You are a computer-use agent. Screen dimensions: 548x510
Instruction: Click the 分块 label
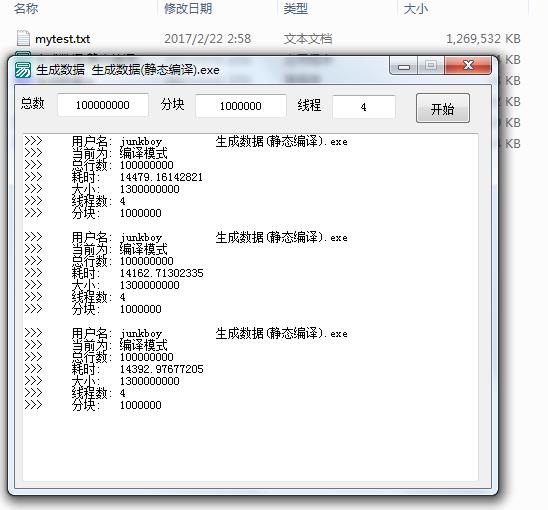coord(172,104)
